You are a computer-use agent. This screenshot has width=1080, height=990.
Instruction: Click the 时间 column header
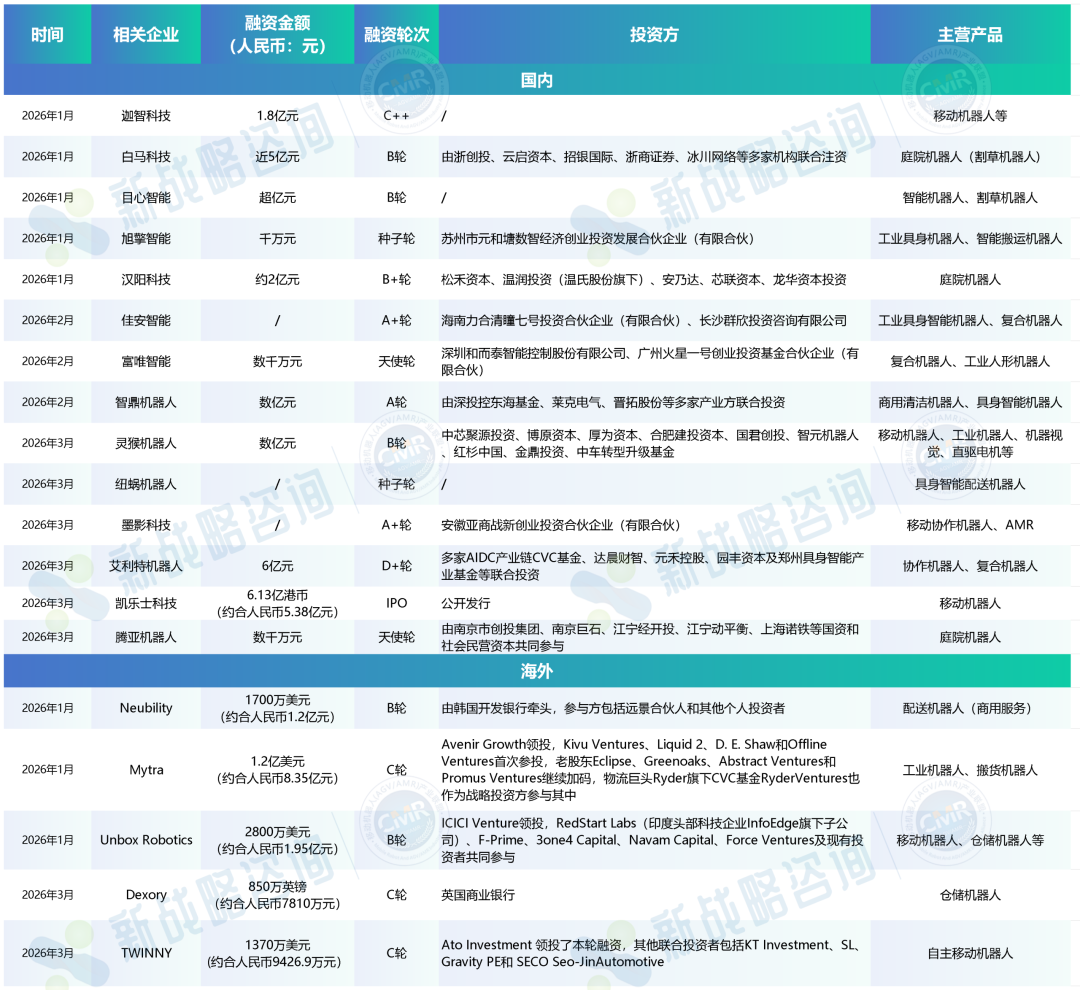(47, 35)
